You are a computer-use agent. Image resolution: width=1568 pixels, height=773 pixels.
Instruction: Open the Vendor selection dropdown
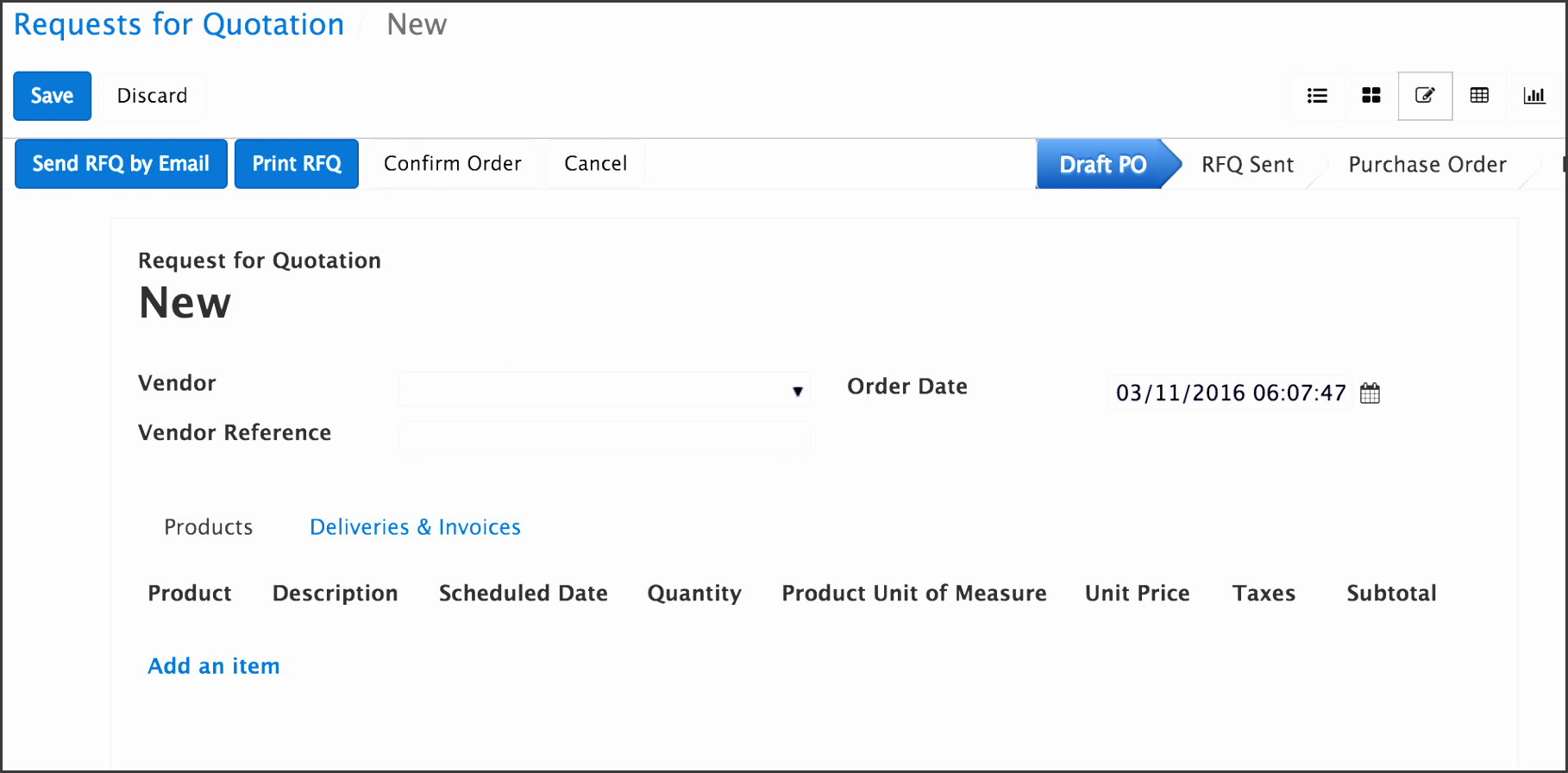(797, 390)
